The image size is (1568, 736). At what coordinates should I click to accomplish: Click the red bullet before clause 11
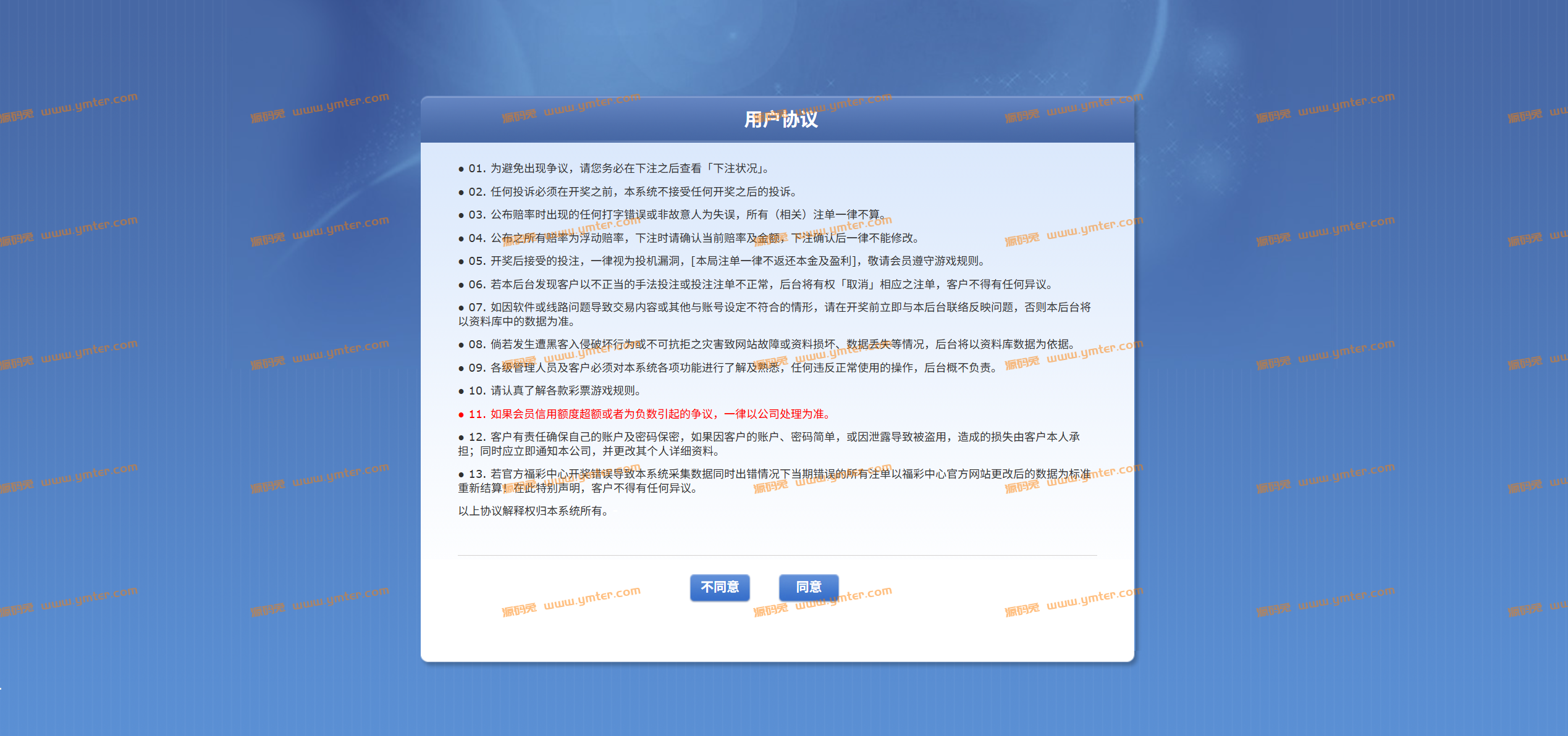point(461,415)
